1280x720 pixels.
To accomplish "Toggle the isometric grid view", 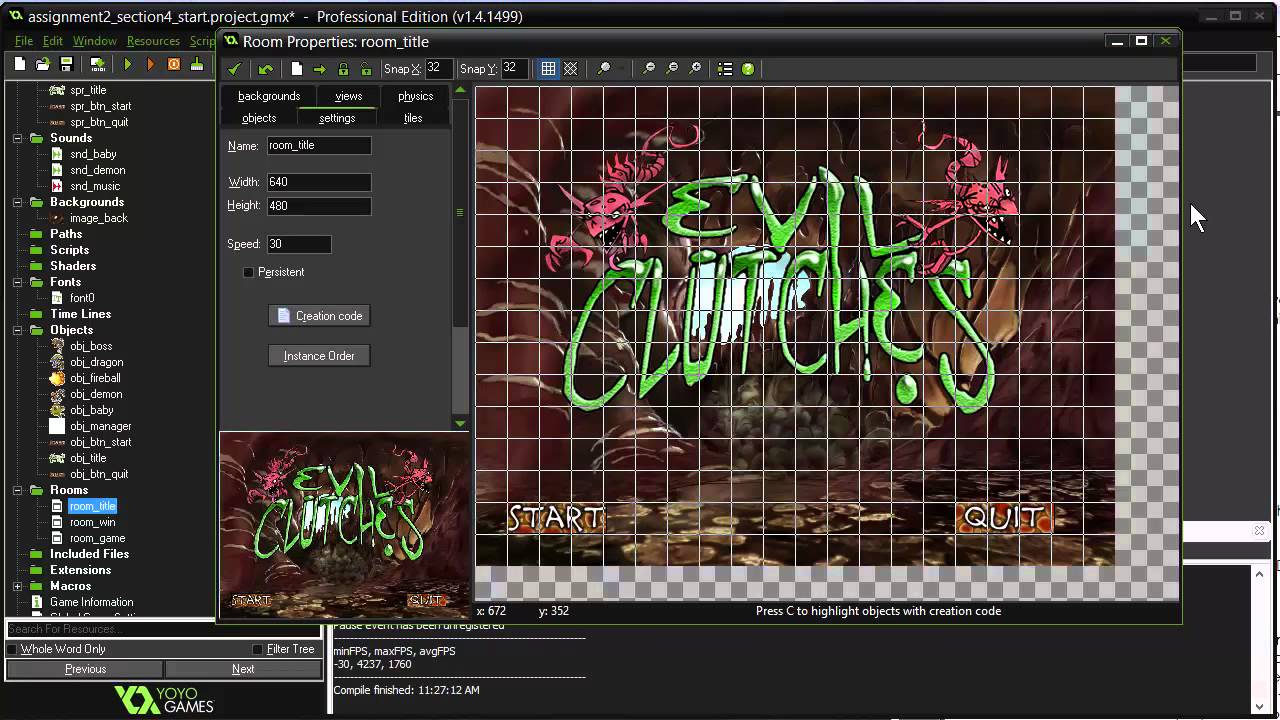I will (x=571, y=69).
